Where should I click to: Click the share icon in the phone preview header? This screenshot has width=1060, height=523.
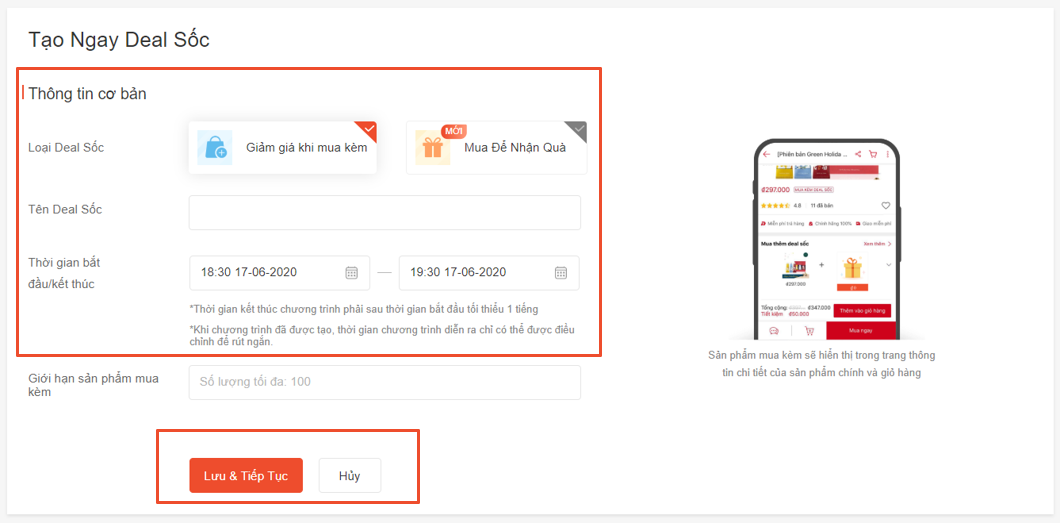[x=858, y=154]
